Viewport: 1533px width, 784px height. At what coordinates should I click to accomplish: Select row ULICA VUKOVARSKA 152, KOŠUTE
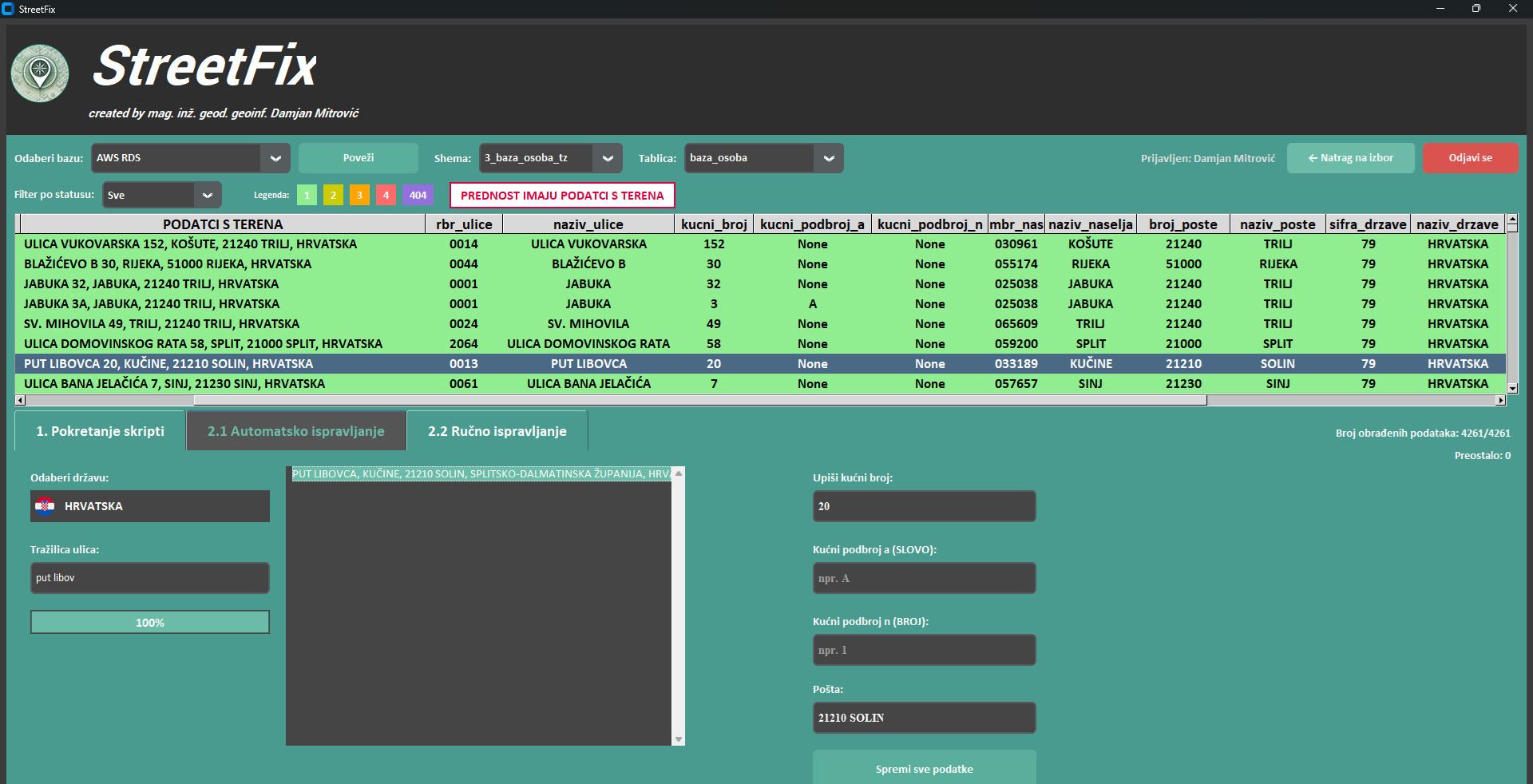point(760,244)
